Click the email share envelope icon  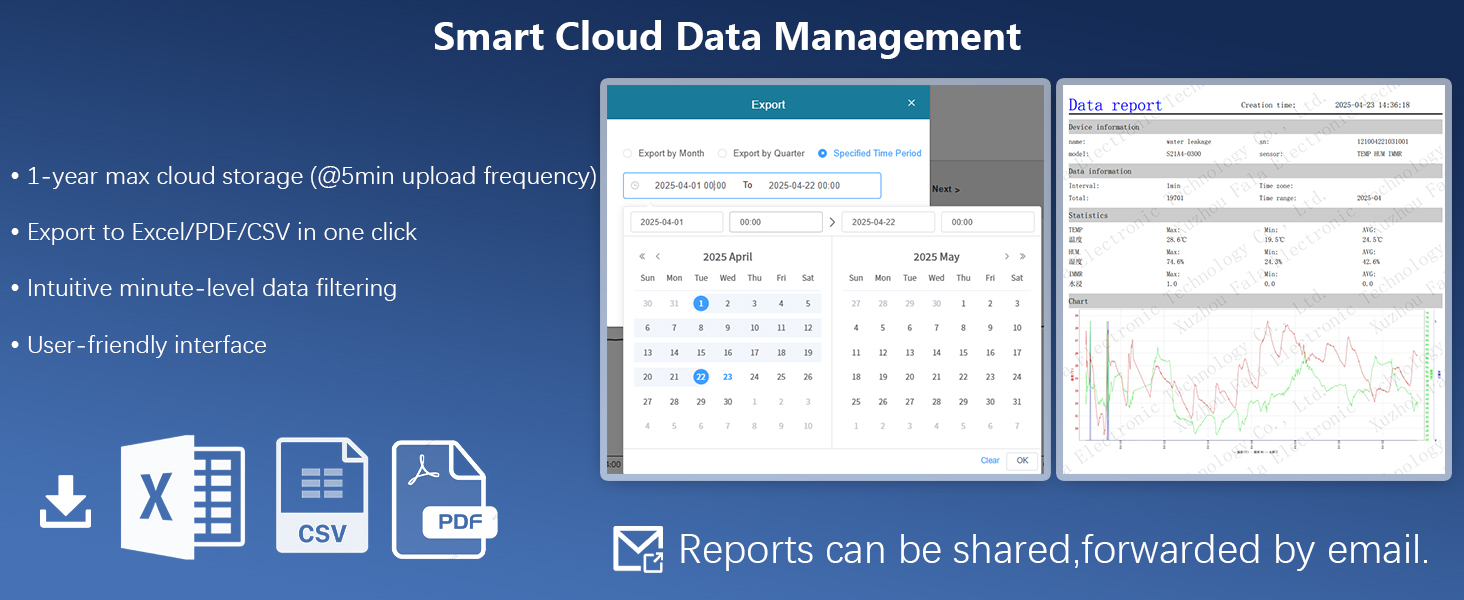[640, 550]
